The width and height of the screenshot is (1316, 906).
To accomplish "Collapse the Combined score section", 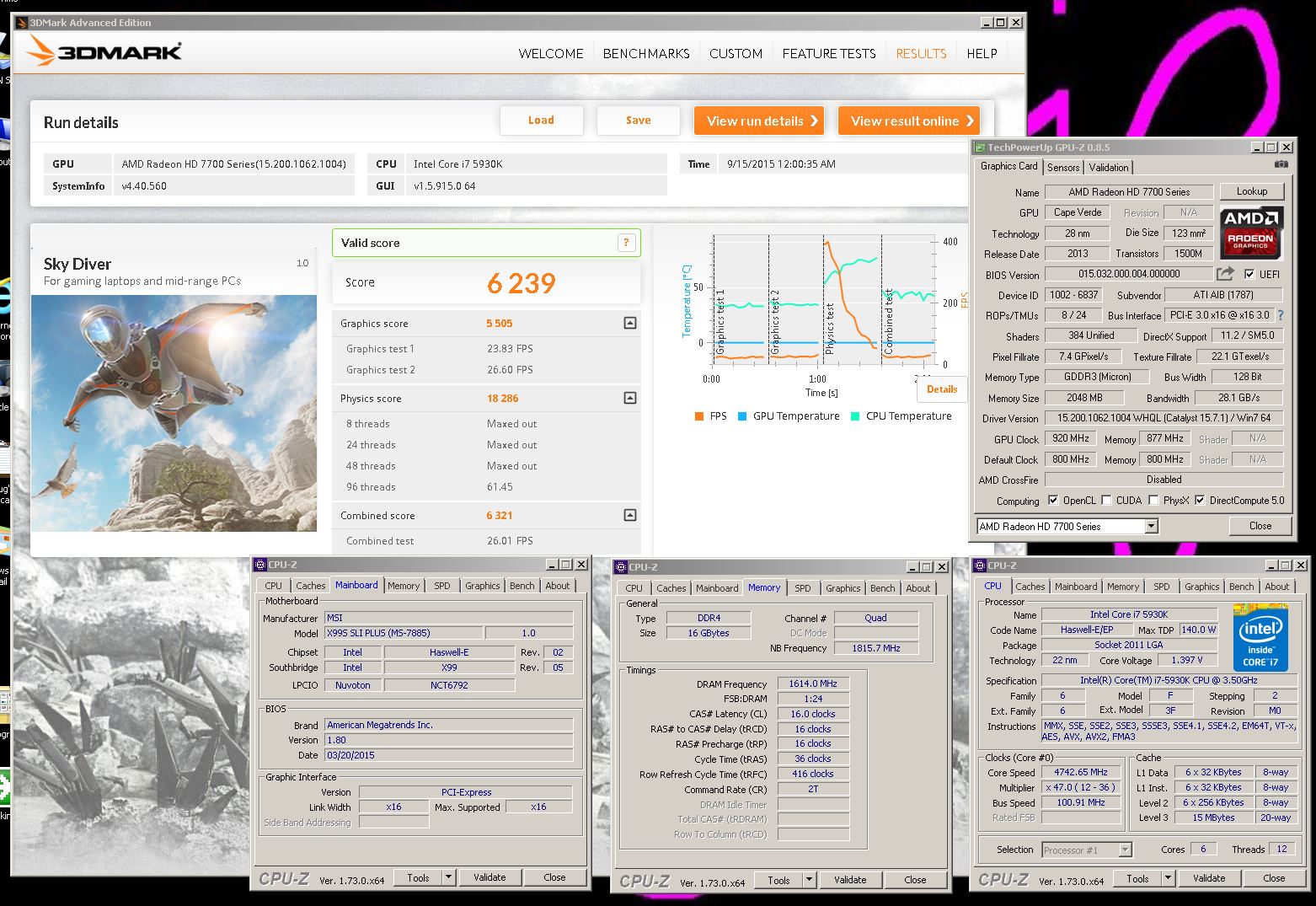I will point(629,515).
